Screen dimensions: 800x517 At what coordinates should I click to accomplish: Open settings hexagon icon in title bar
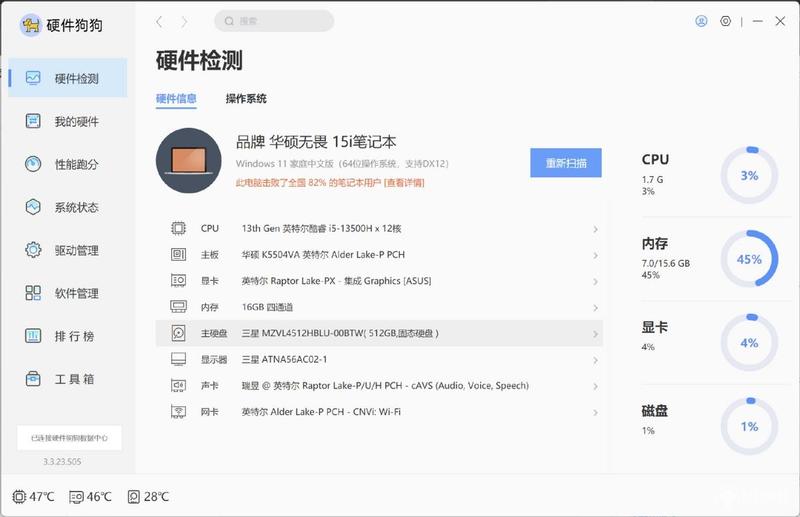coord(726,21)
